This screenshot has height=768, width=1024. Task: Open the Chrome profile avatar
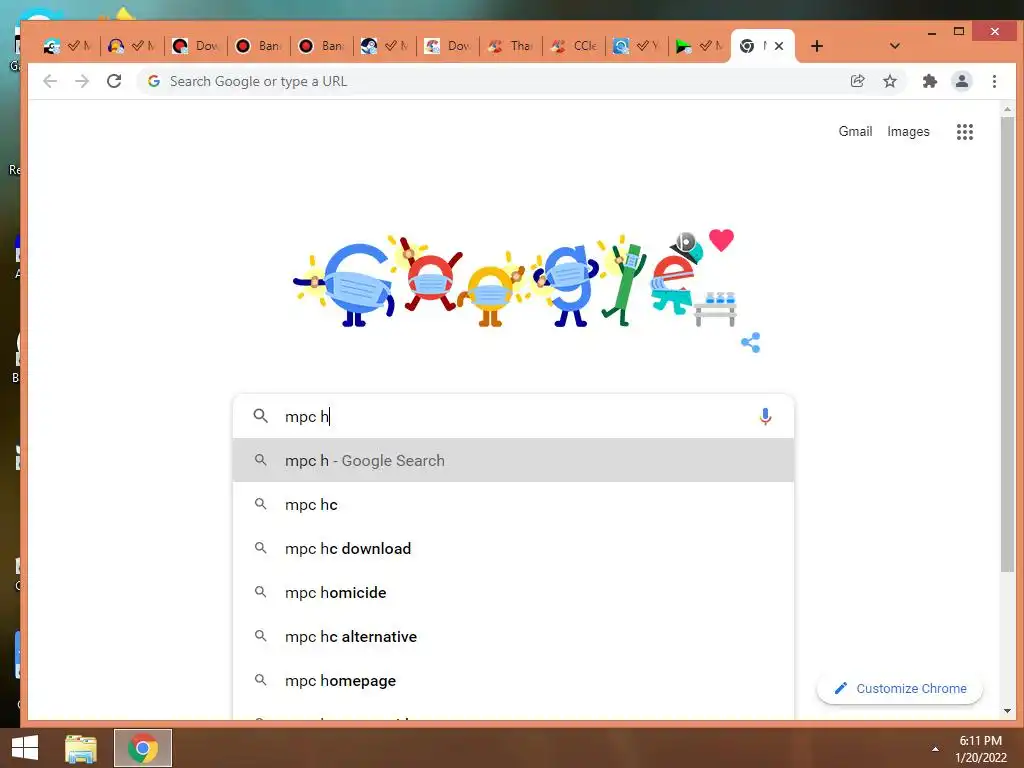[961, 81]
